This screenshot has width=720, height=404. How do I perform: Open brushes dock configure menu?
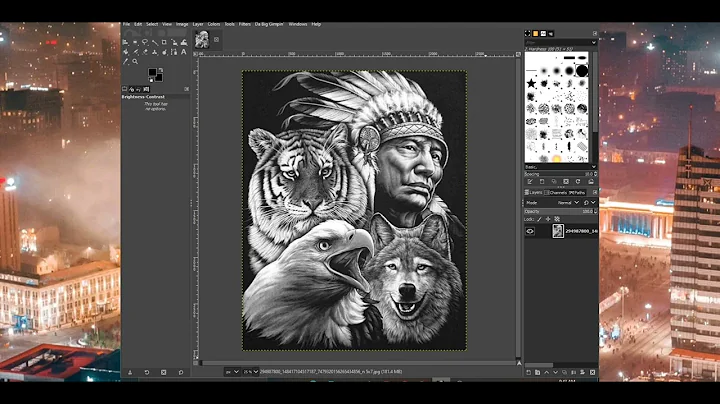pos(595,34)
